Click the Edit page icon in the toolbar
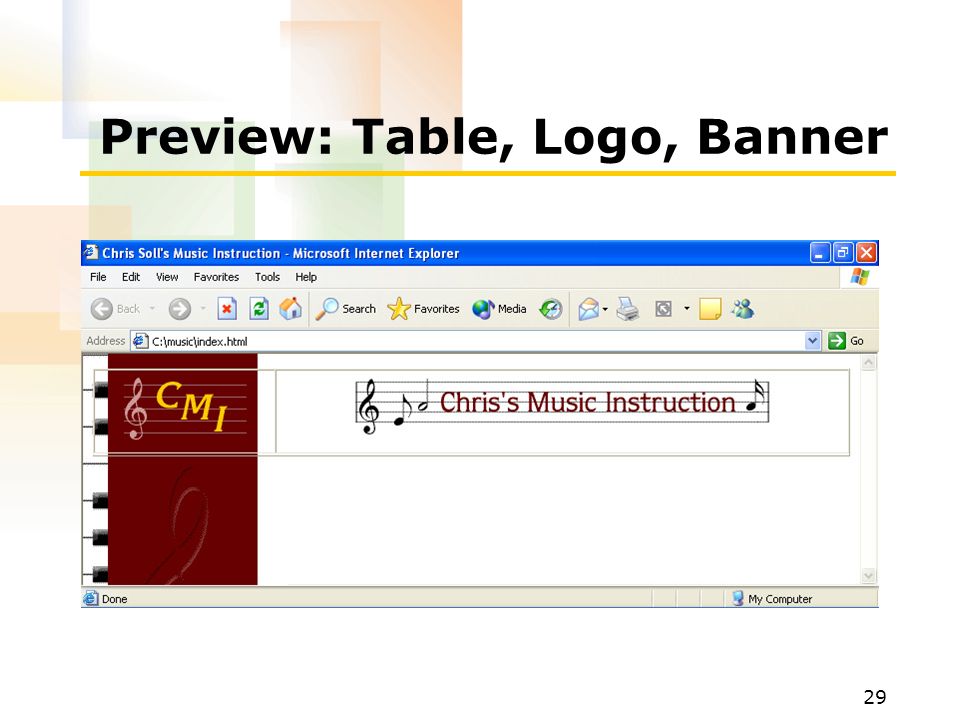This screenshot has width=960, height=720. pyautogui.click(x=663, y=309)
